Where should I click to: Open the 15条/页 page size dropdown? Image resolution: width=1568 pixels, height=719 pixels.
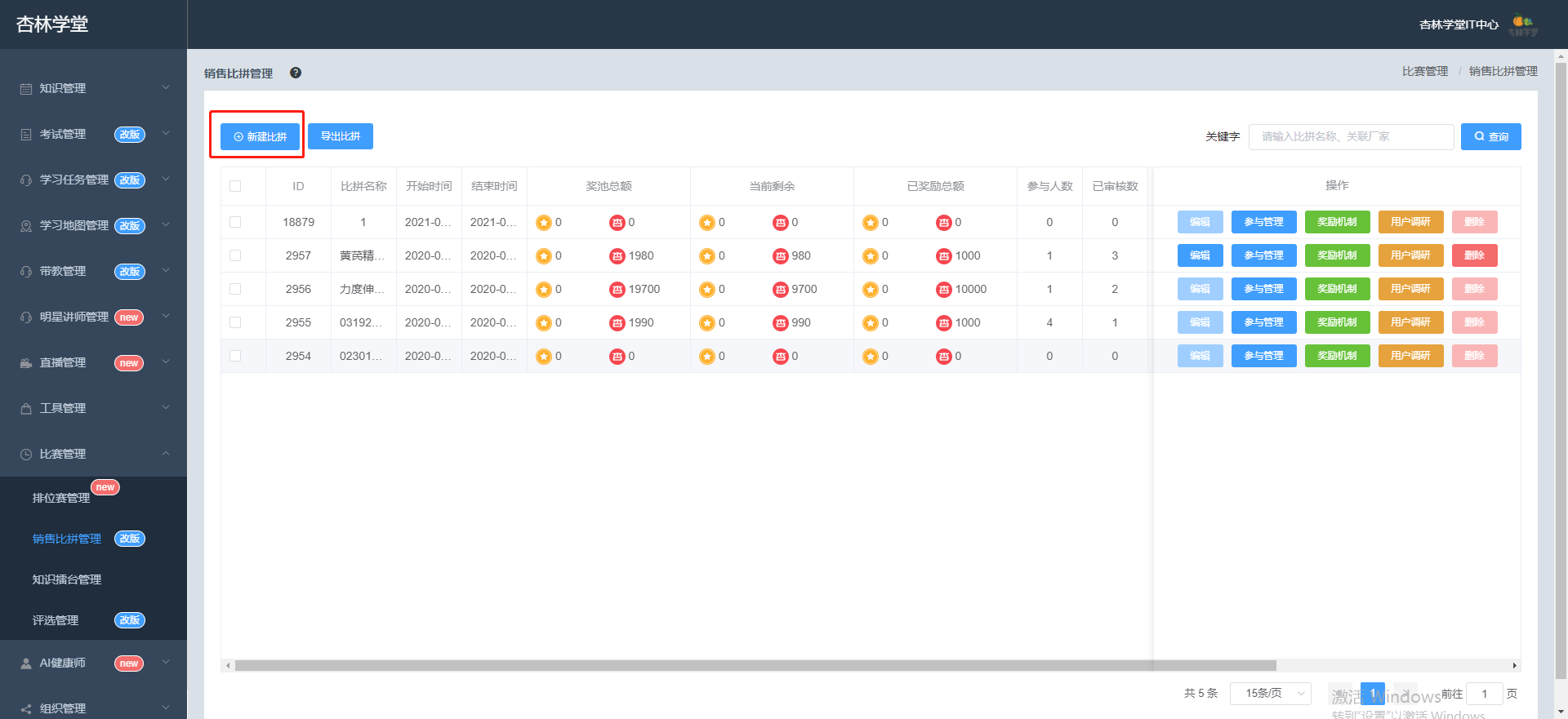1271,693
